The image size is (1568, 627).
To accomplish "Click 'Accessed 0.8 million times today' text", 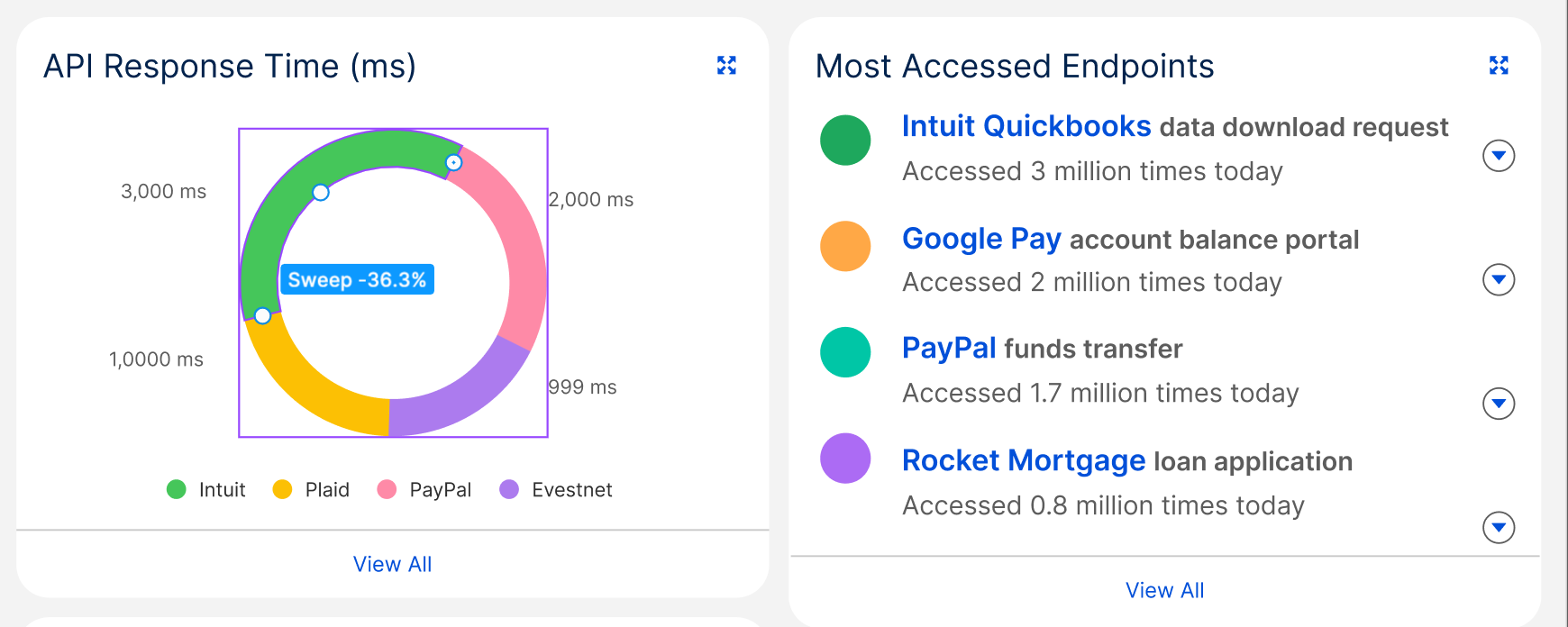I will (x=1103, y=504).
